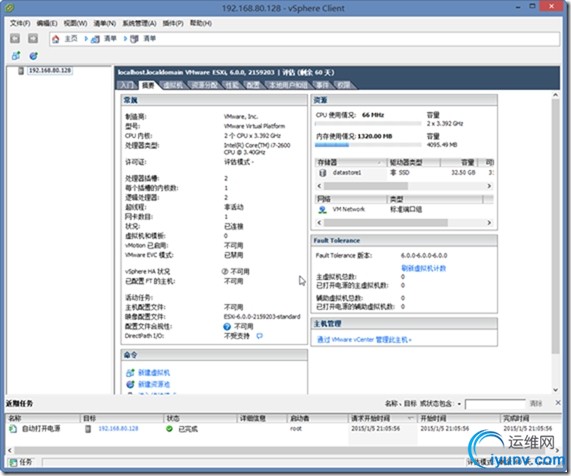Click the back navigation arrow button
Viewport: 571px width, 476px height.
[15, 38]
